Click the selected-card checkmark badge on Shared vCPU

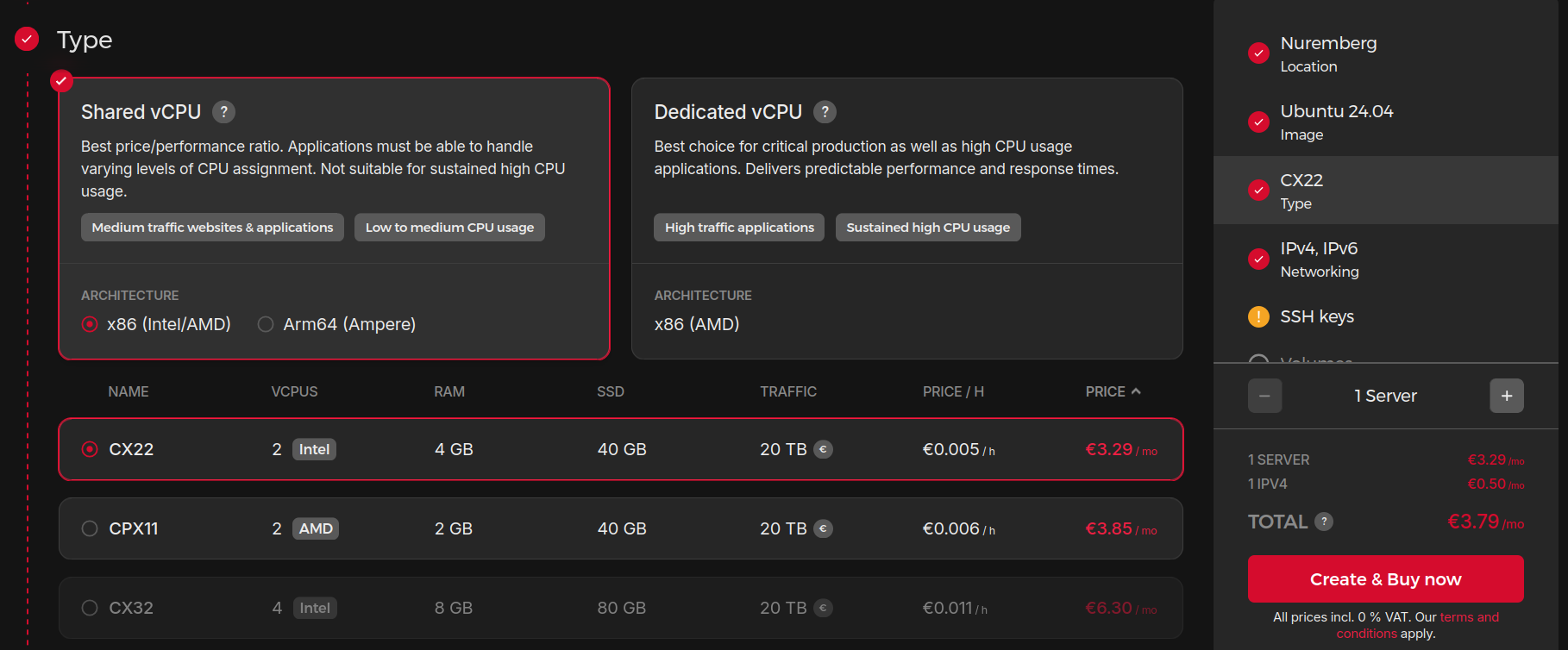pos(60,81)
